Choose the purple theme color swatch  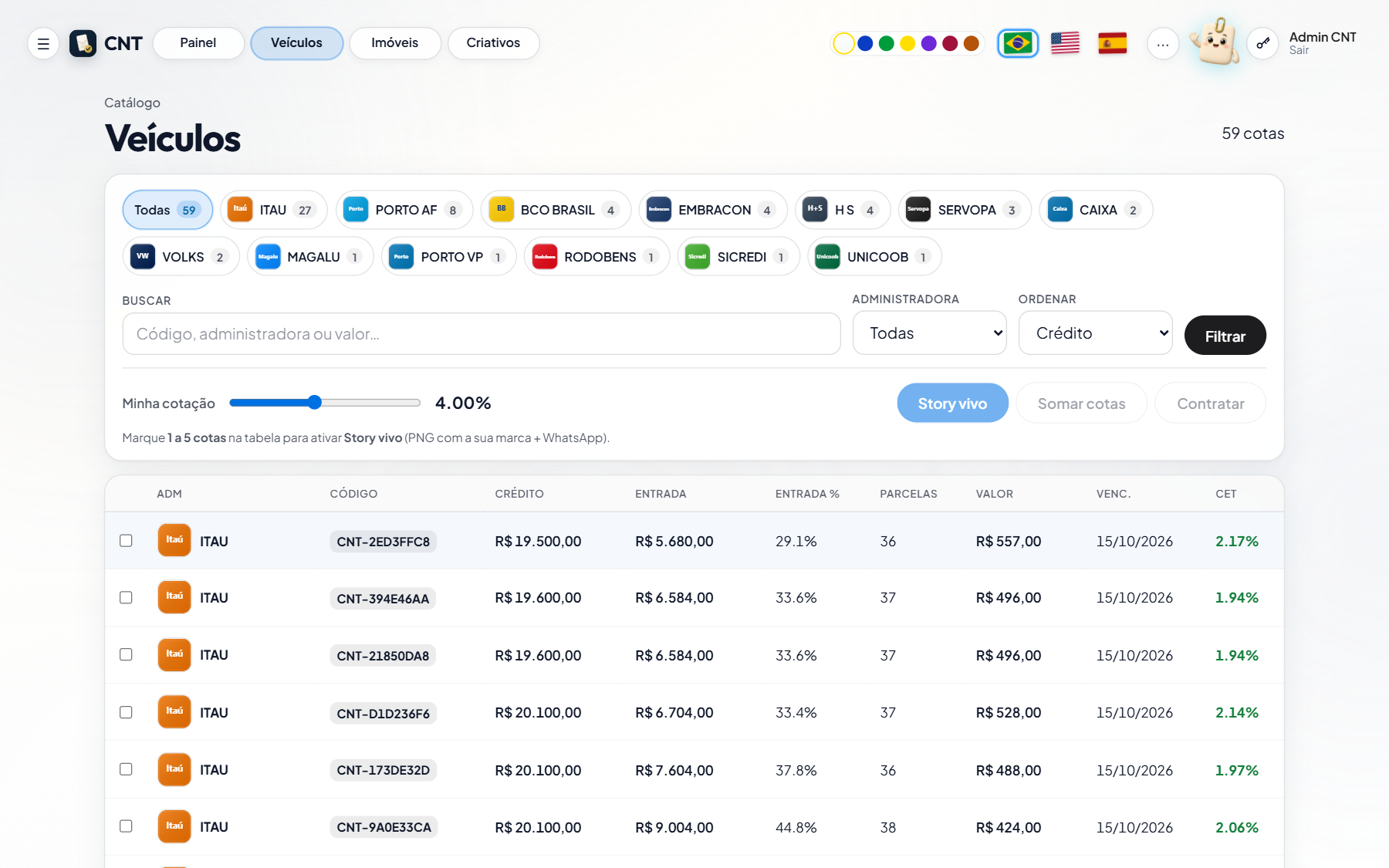point(929,44)
